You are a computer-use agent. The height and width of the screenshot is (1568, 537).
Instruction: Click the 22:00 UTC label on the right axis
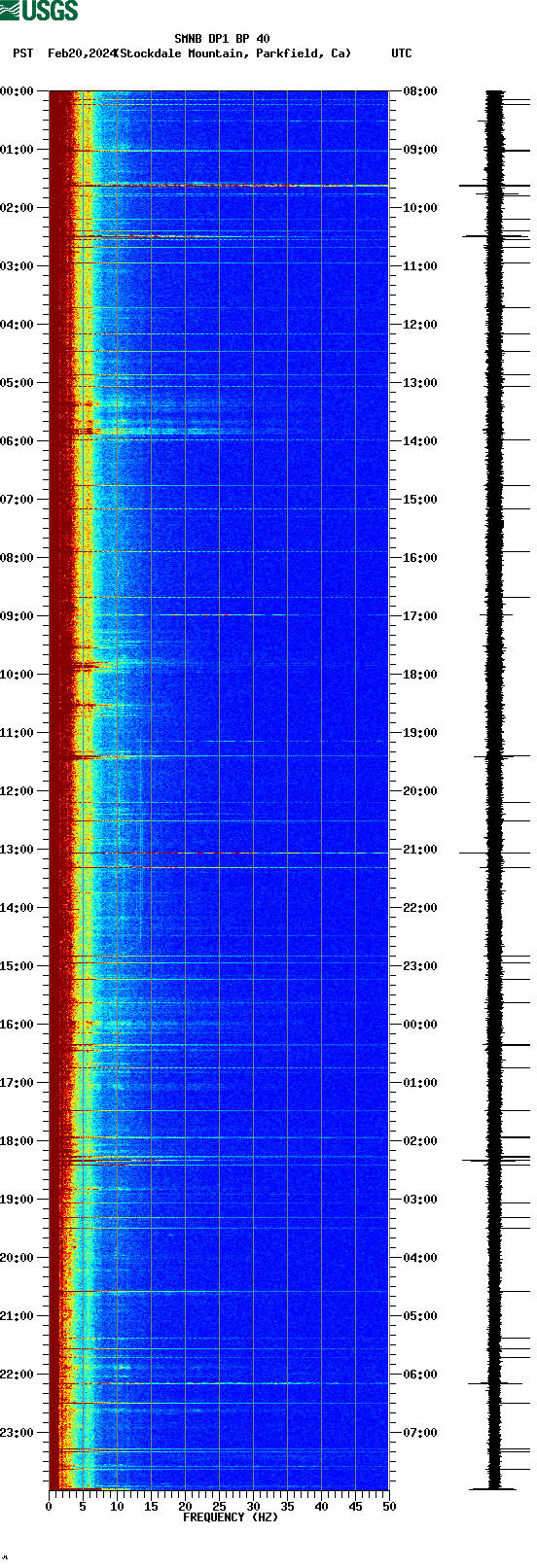(x=420, y=908)
